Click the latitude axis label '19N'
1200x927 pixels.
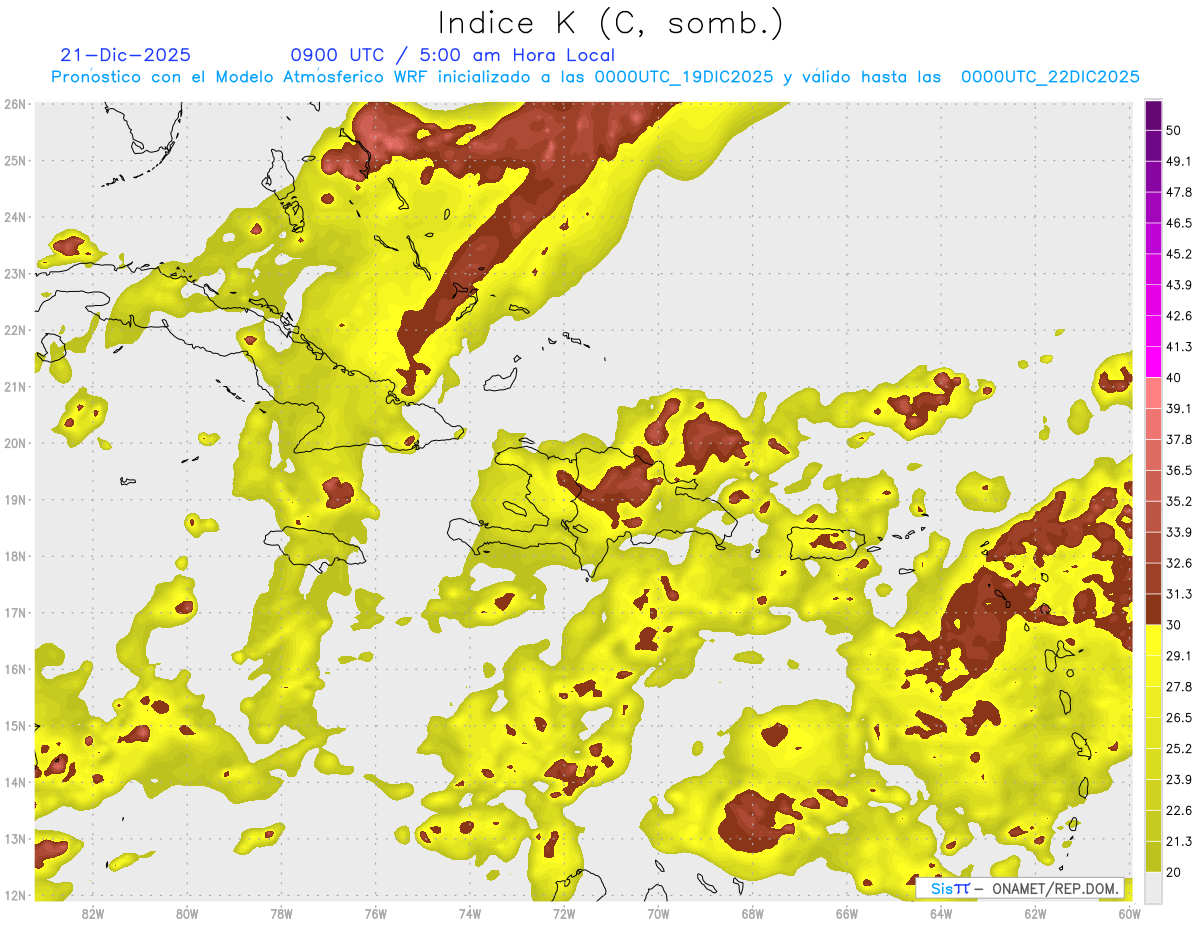coord(15,499)
